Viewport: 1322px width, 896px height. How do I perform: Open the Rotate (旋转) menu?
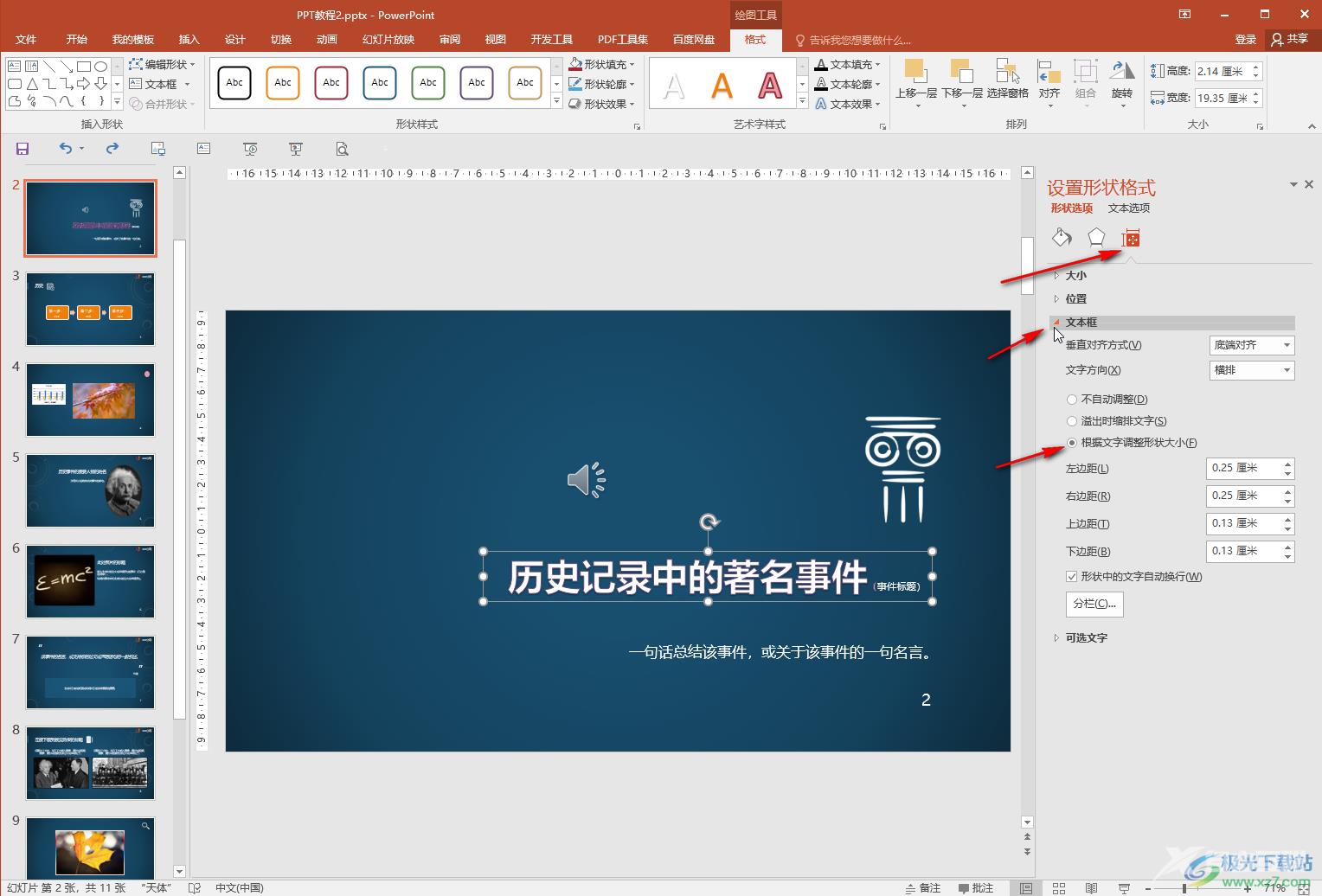click(1122, 83)
